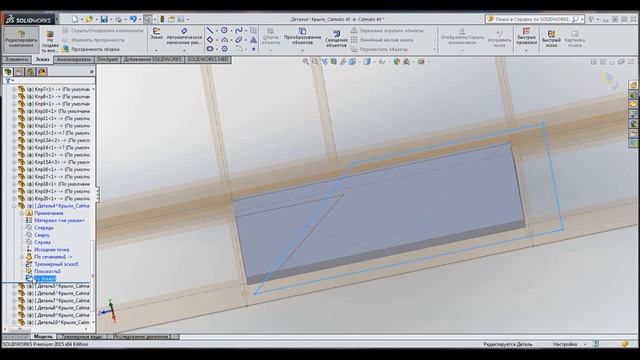The width and height of the screenshot is (640, 360).
Task: Switch to the Эскиз (Sketch) tab
Action: pos(42,60)
